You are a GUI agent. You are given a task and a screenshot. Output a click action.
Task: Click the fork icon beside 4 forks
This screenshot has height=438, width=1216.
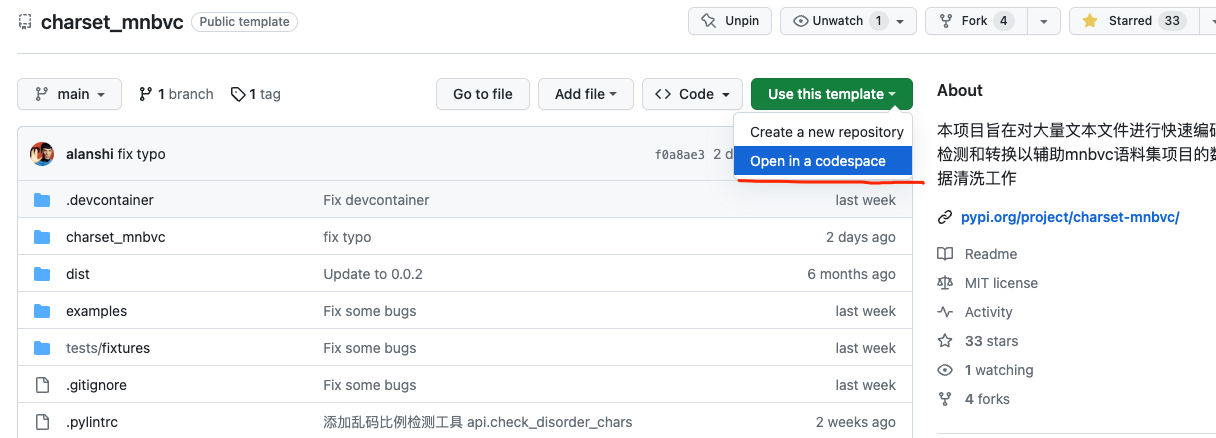(x=945, y=399)
